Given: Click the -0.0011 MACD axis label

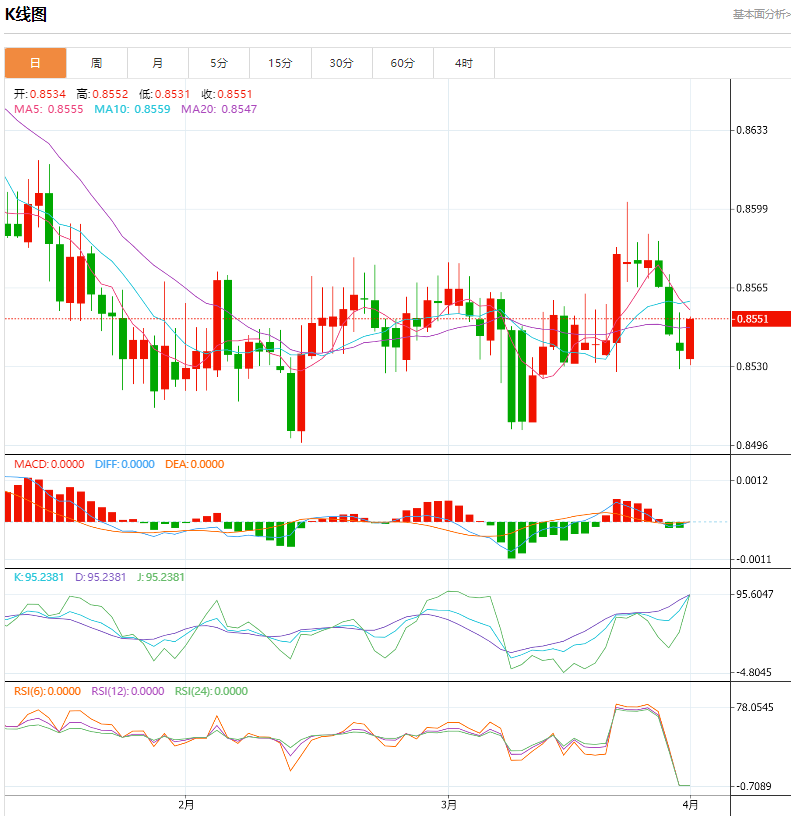Looking at the screenshot, I should point(754,559).
